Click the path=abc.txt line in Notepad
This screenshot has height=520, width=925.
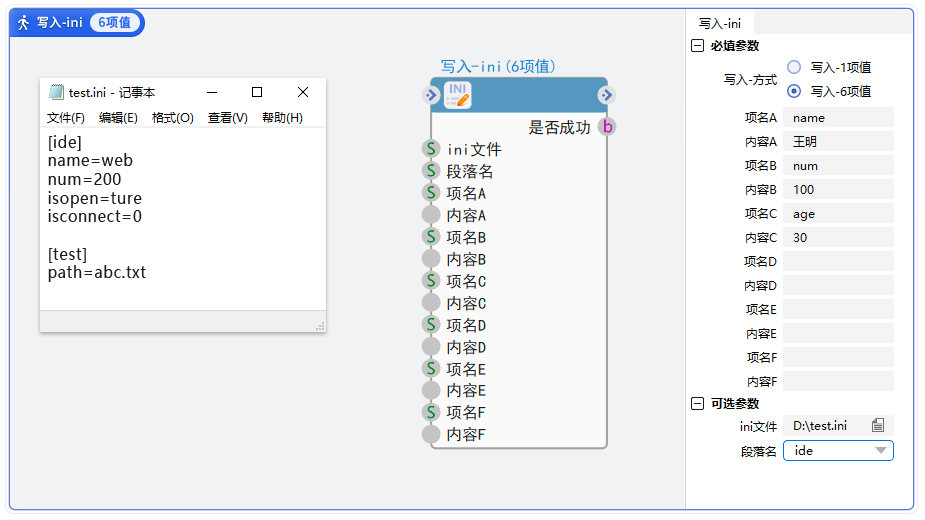click(x=97, y=272)
